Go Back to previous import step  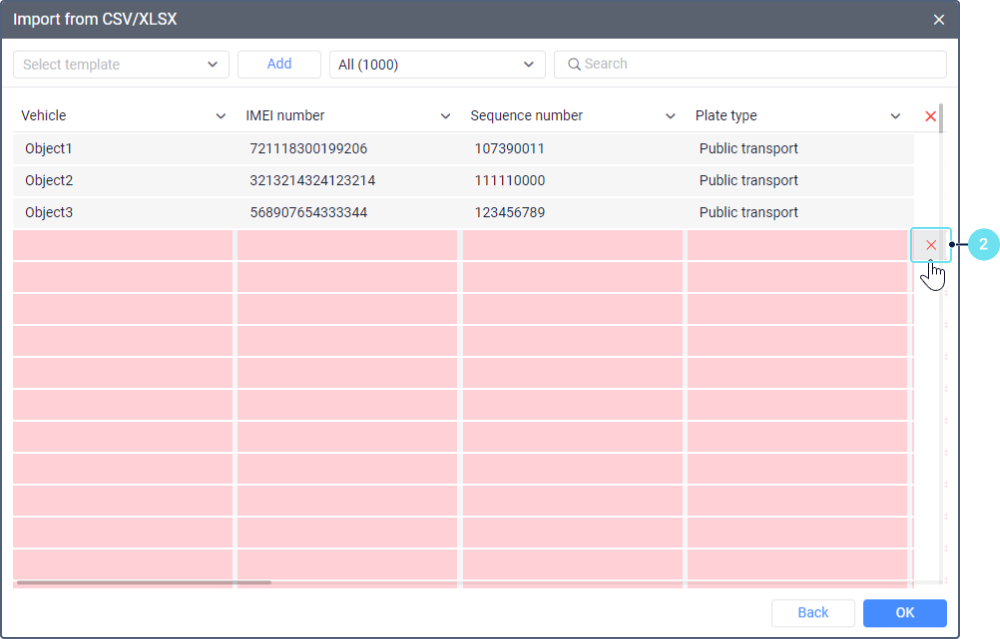[x=813, y=612]
